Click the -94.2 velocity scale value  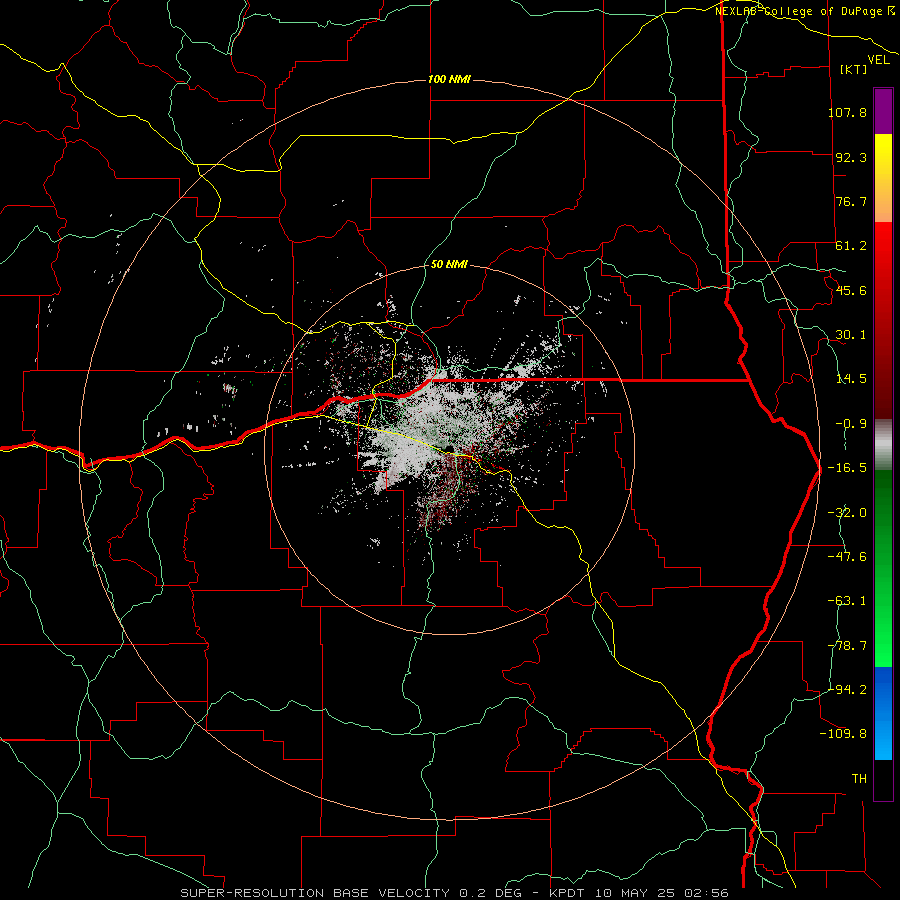847,689
